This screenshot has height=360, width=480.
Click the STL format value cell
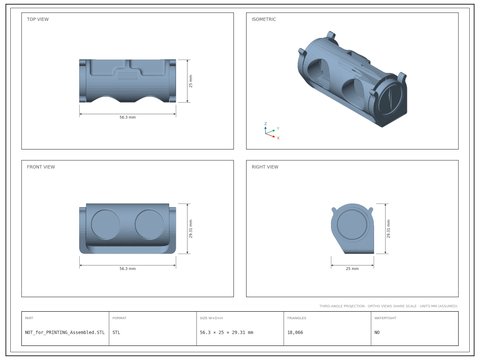tap(116, 332)
